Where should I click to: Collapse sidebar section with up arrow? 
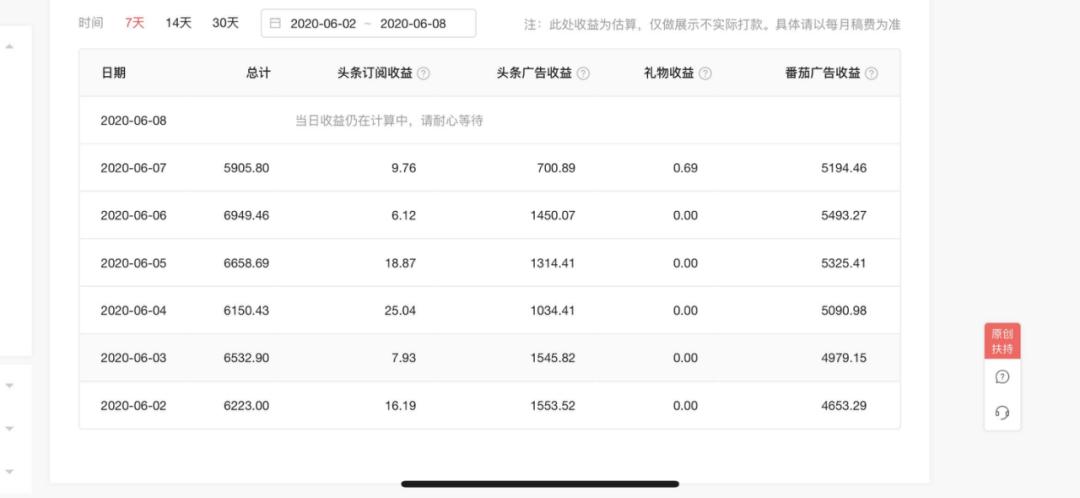10,46
